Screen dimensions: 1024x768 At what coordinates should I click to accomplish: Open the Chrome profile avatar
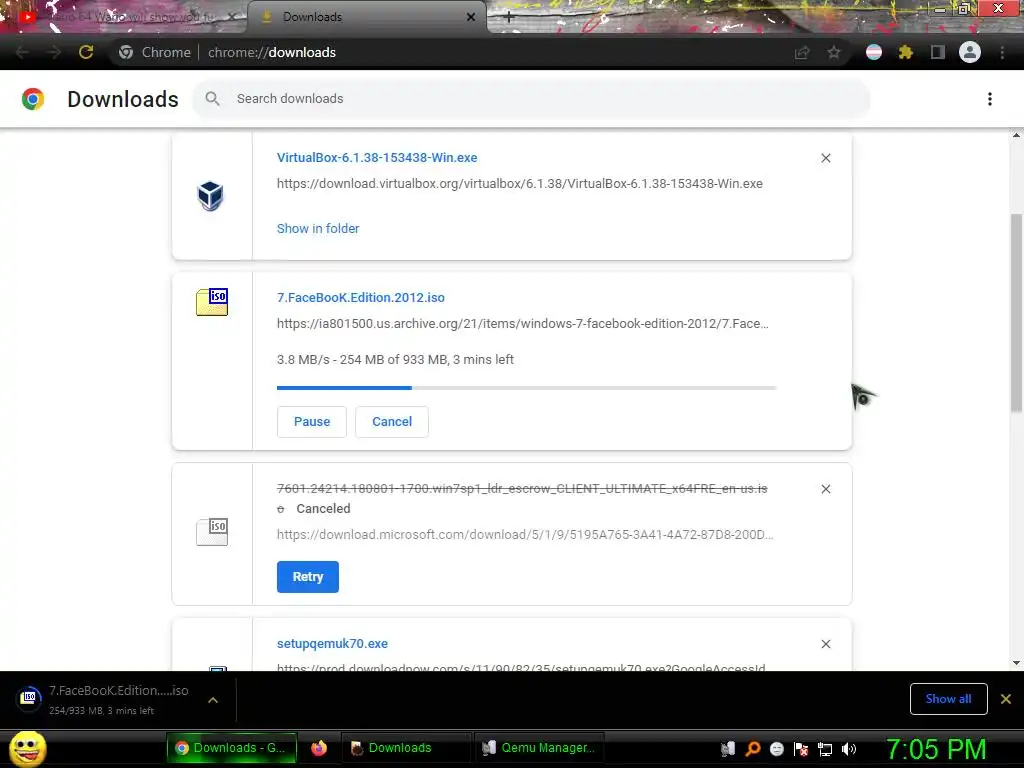[970, 52]
